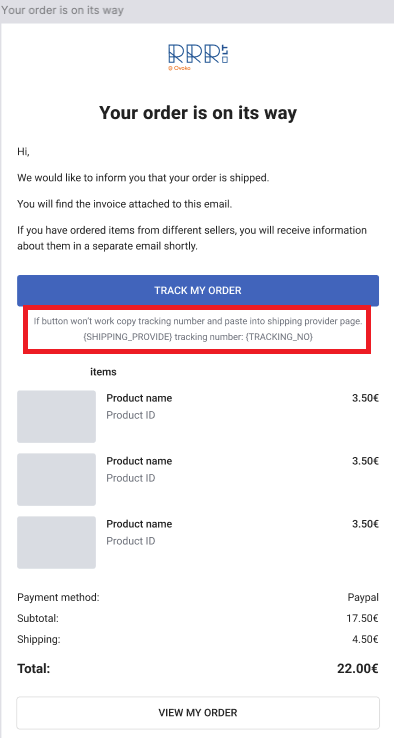Click the RRR logo at top
394x738 pixels.
click(198, 57)
